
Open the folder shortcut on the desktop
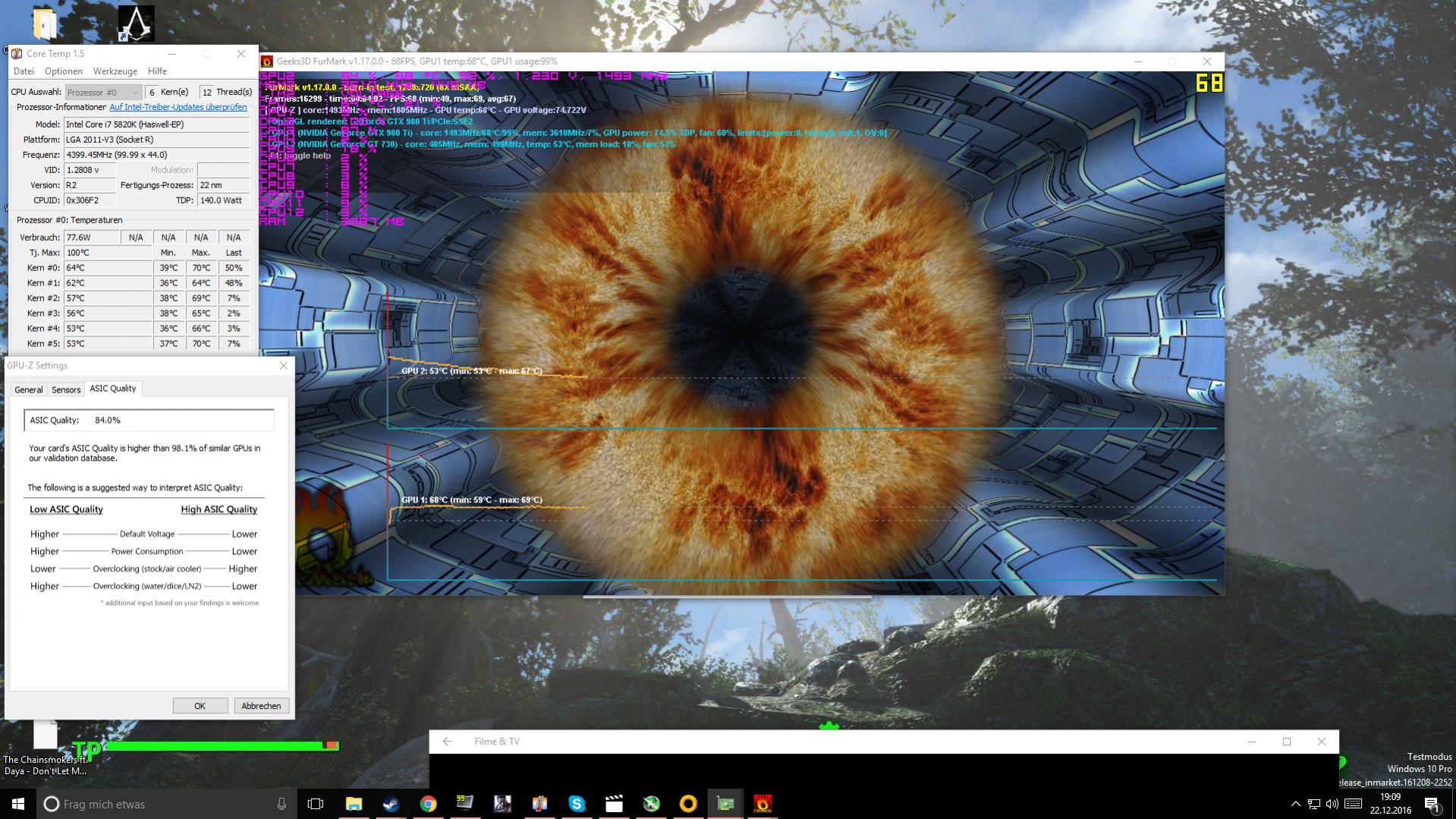point(45,24)
